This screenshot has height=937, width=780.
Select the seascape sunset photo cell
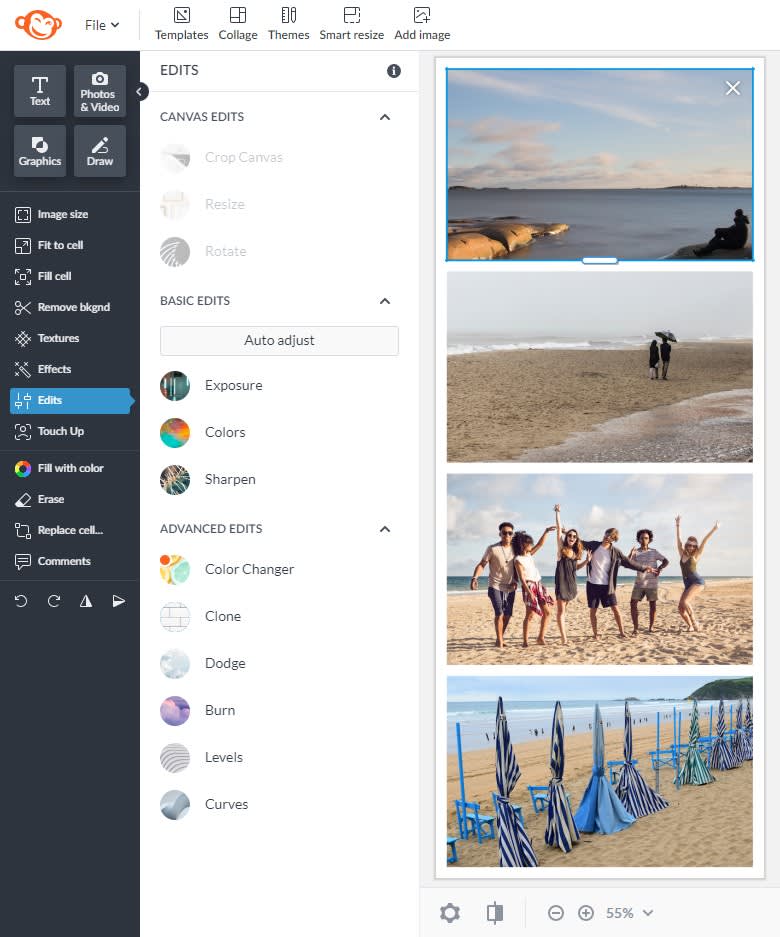599,165
